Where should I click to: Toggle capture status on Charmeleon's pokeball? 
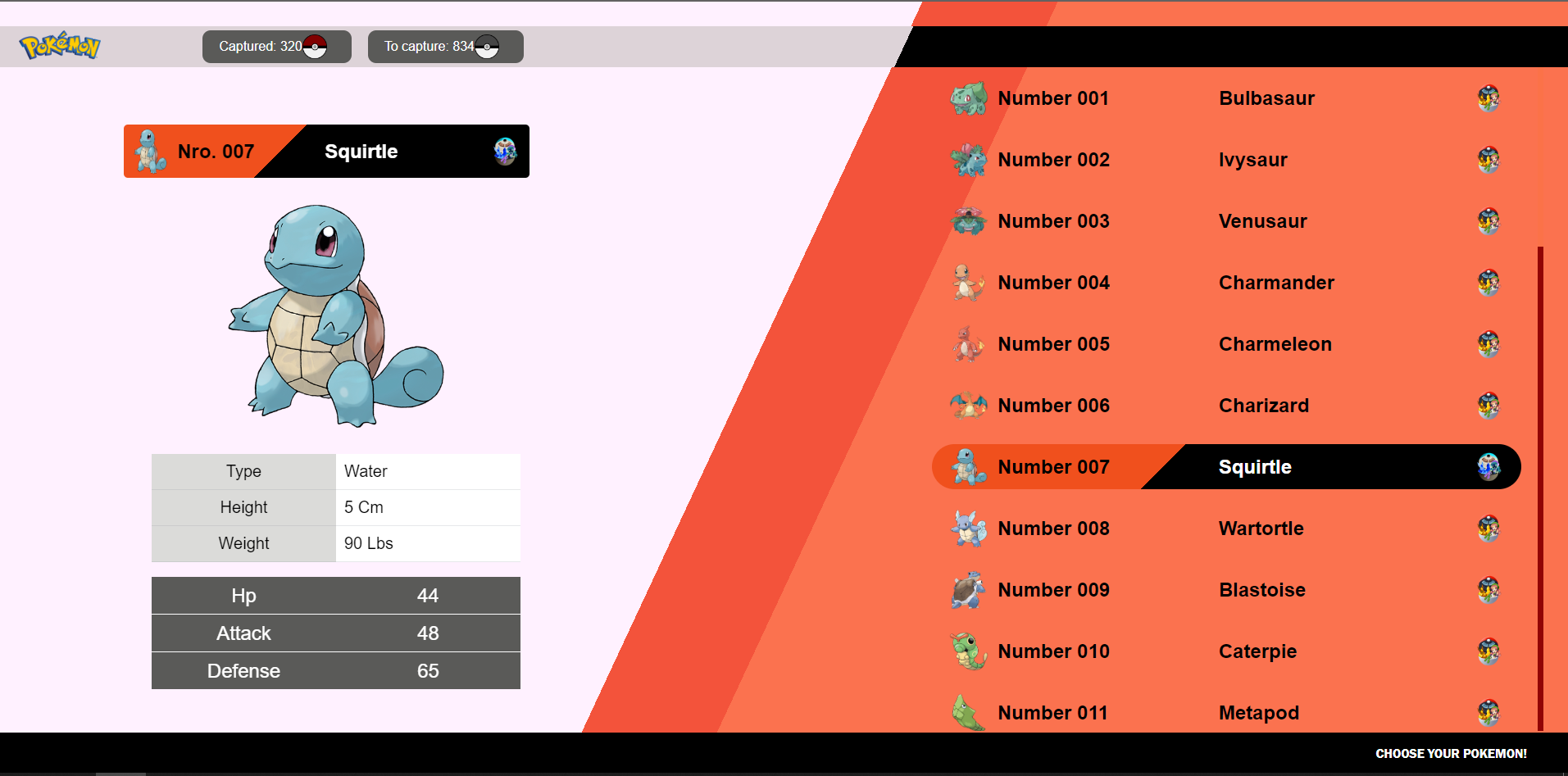point(1490,344)
